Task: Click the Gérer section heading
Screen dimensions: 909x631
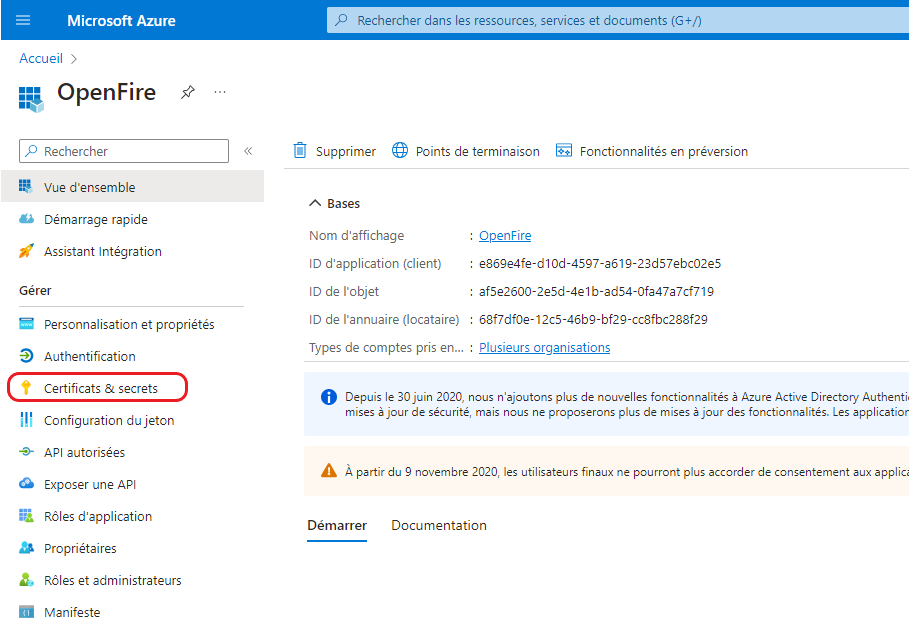Action: pyautogui.click(x=35, y=291)
